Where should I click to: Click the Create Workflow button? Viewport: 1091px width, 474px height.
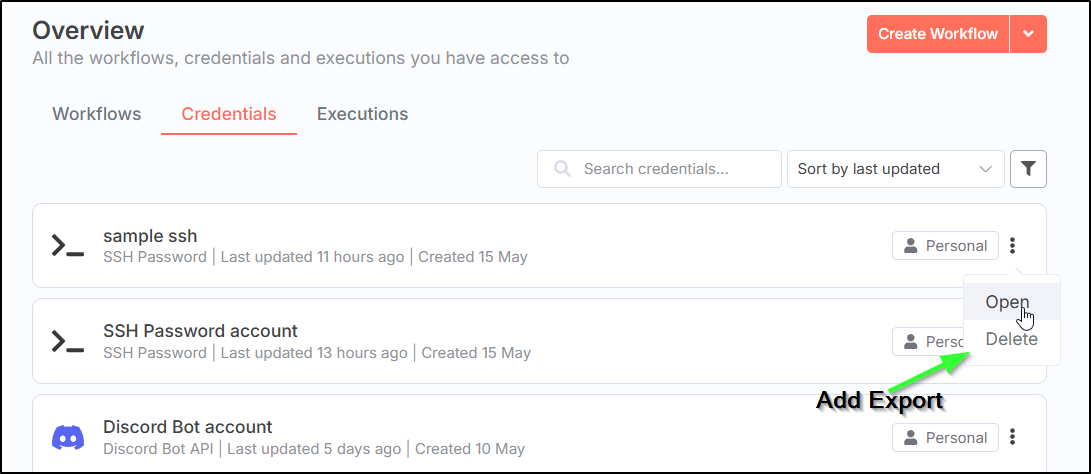click(937, 34)
